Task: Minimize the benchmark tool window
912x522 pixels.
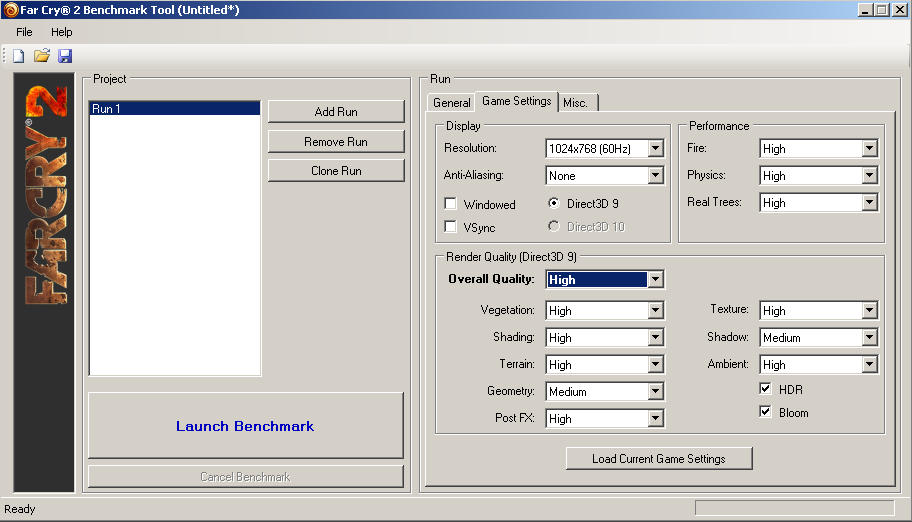Action: [x=865, y=10]
